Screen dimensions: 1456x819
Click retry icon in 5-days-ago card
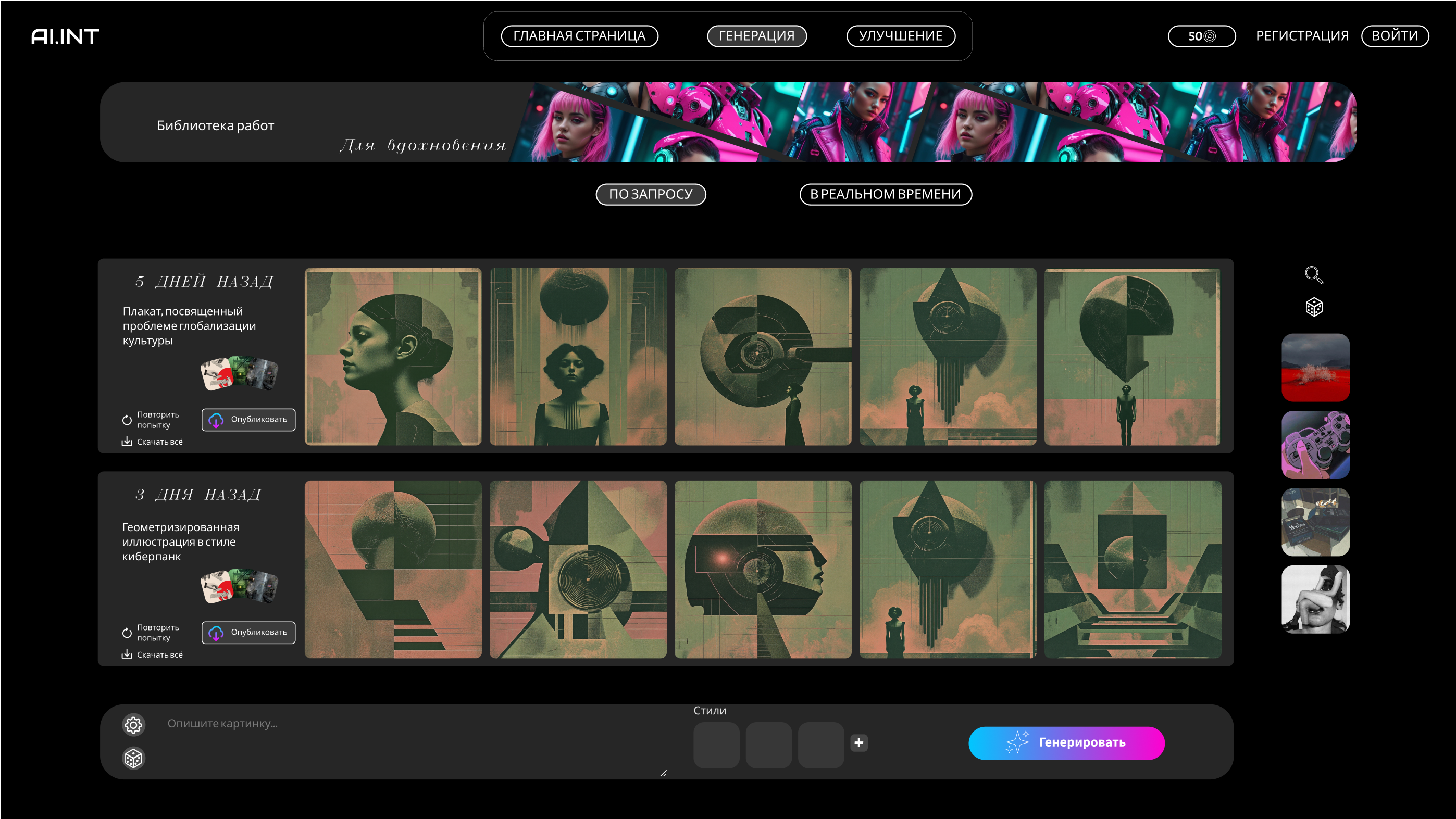(127, 420)
